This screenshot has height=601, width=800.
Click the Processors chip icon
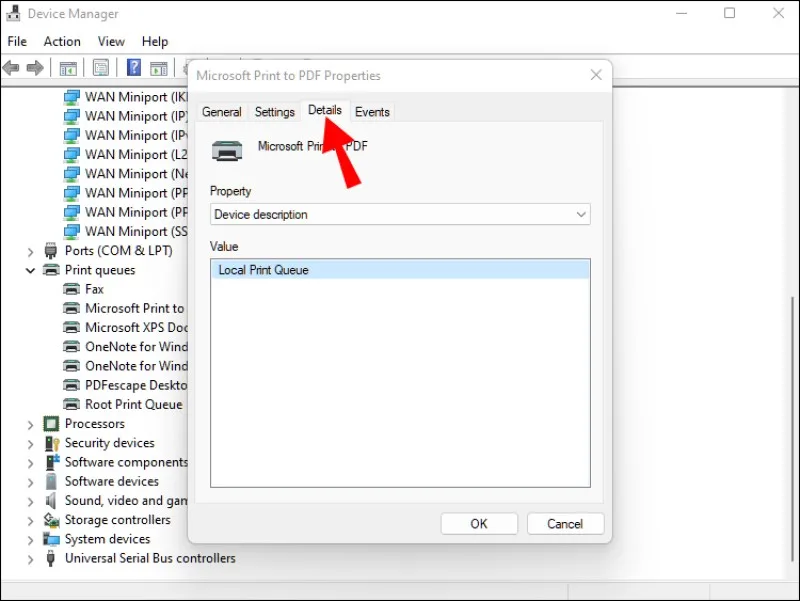coord(51,423)
